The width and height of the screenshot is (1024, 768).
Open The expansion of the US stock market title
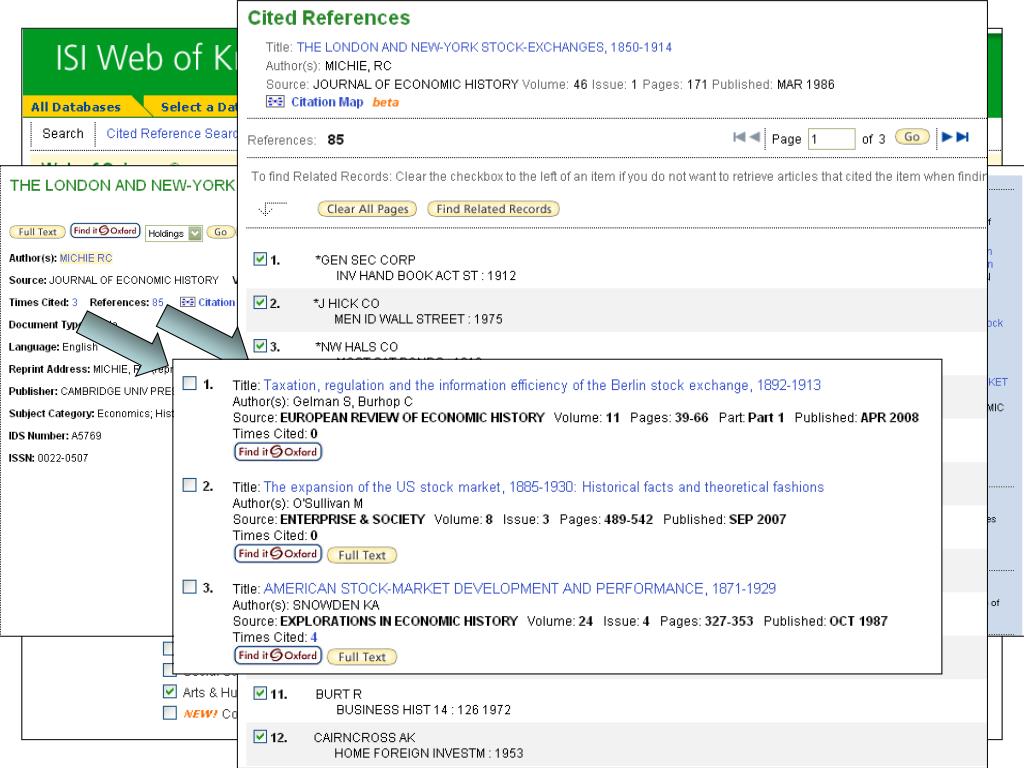tap(543, 487)
